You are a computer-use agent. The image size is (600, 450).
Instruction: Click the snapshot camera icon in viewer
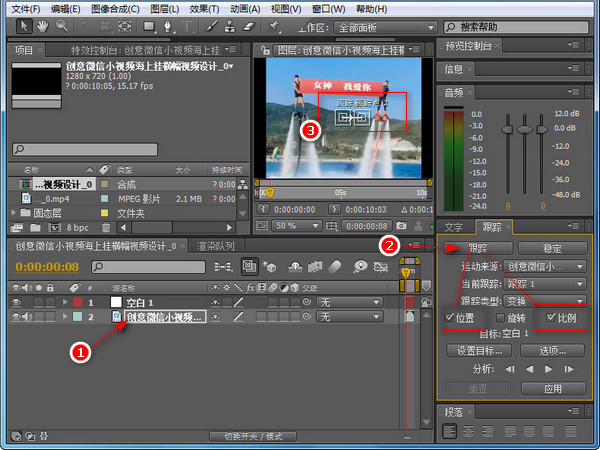pyautogui.click(x=401, y=226)
